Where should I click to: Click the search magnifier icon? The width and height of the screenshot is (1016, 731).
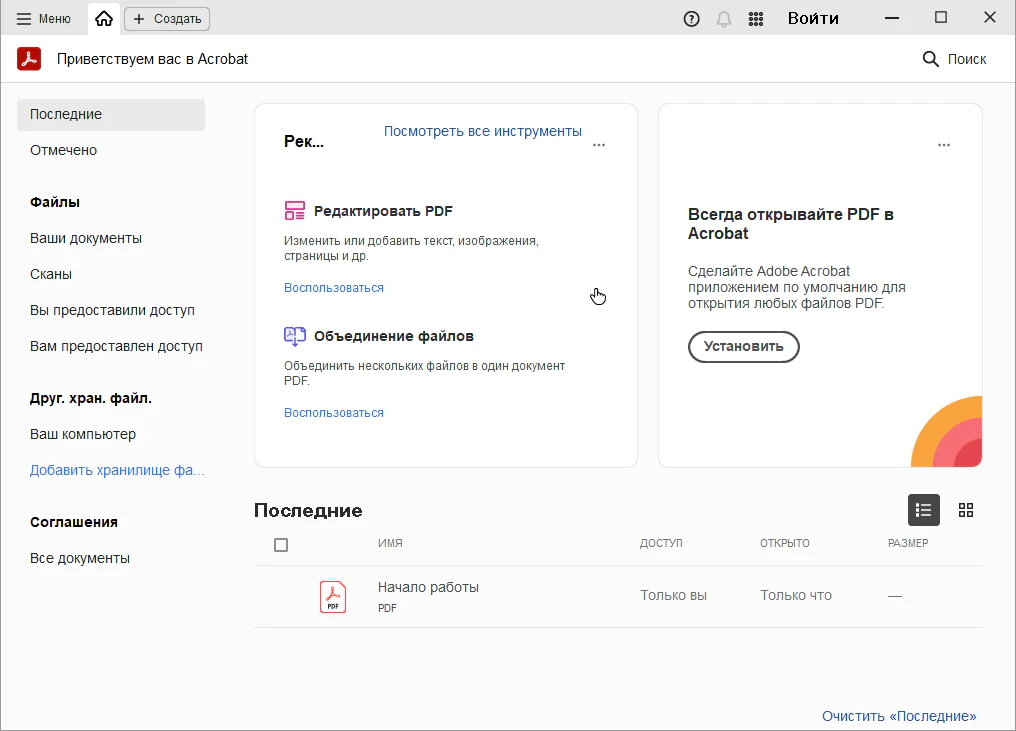pos(930,59)
